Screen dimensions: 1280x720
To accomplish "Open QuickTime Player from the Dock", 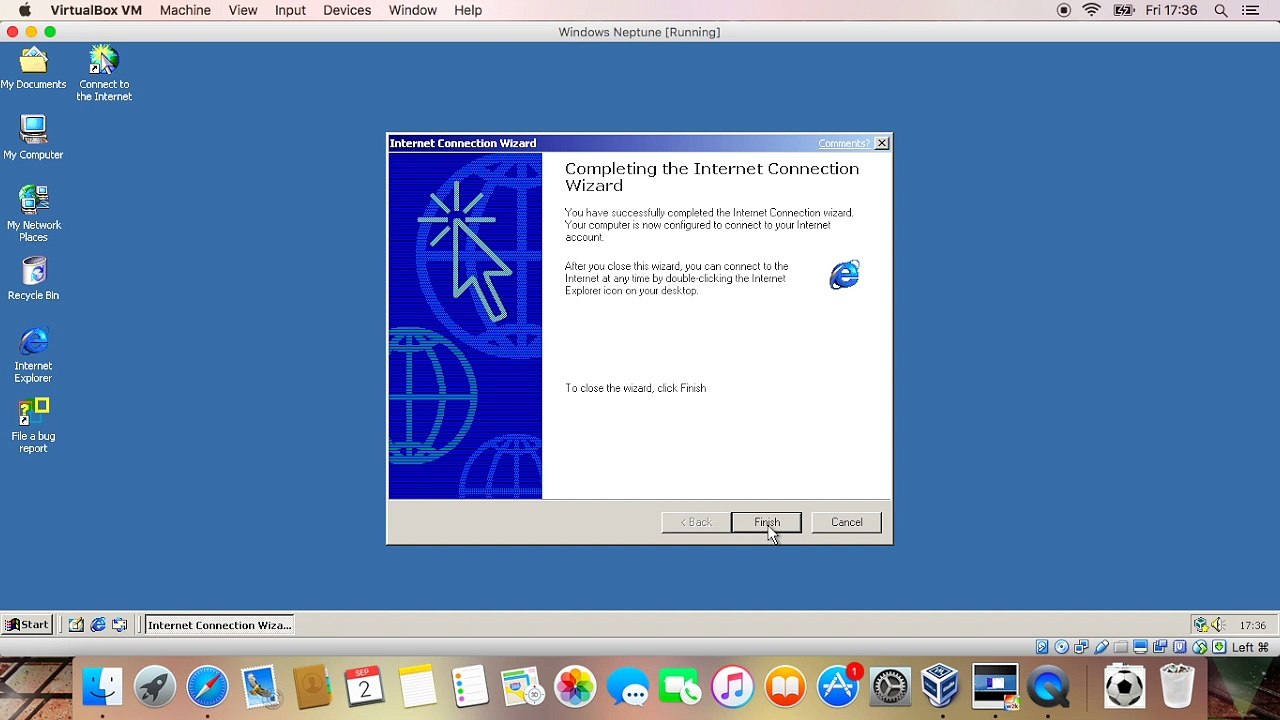I will tap(1048, 688).
